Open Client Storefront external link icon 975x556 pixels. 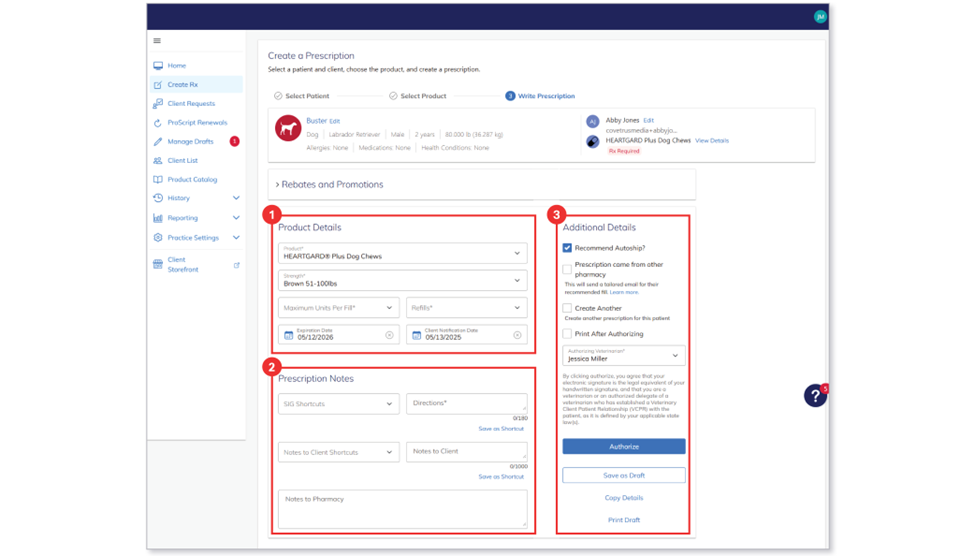coord(236,266)
